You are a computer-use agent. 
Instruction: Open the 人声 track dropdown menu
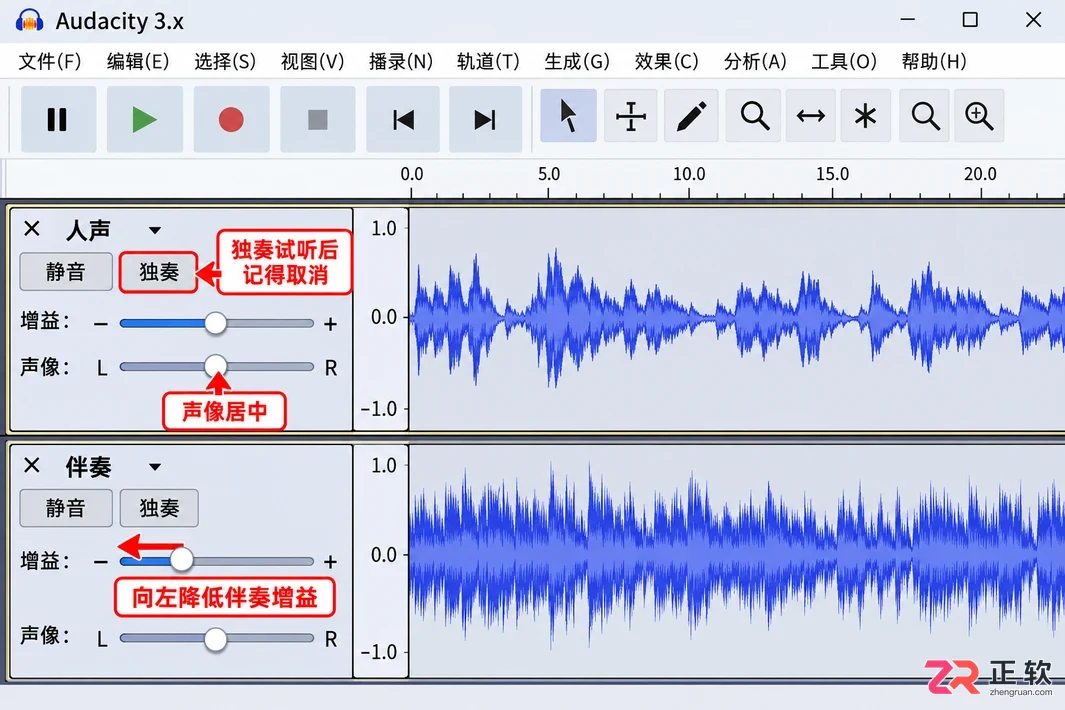click(x=155, y=230)
